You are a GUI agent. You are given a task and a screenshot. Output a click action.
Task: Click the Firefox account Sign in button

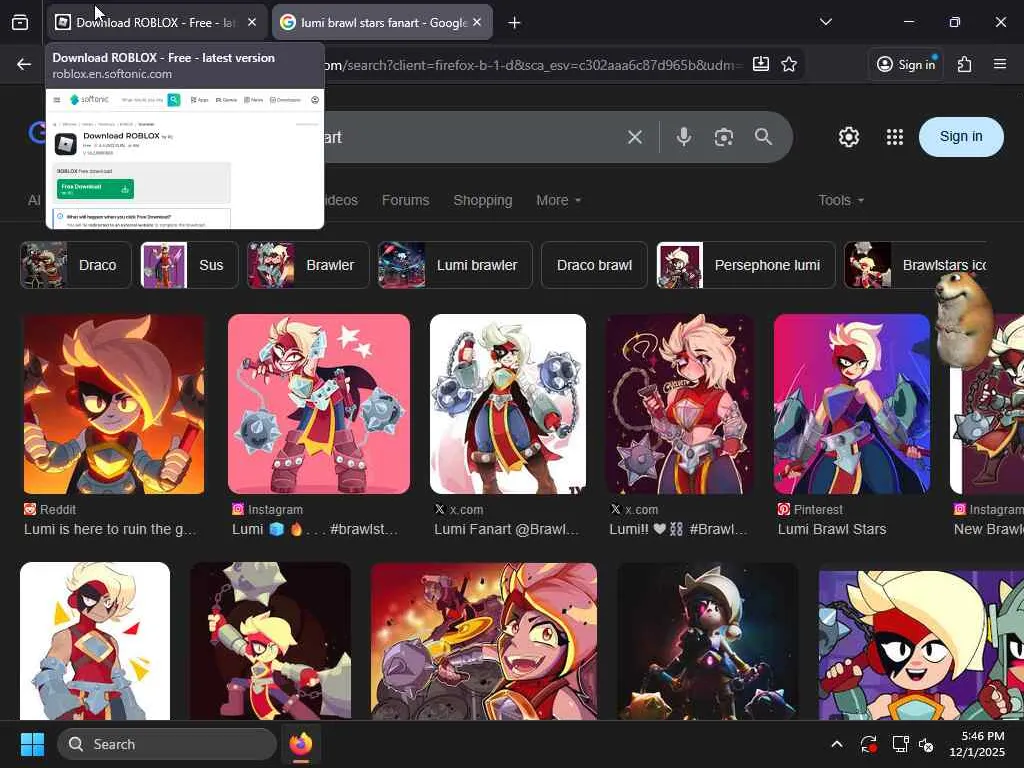[906, 64]
